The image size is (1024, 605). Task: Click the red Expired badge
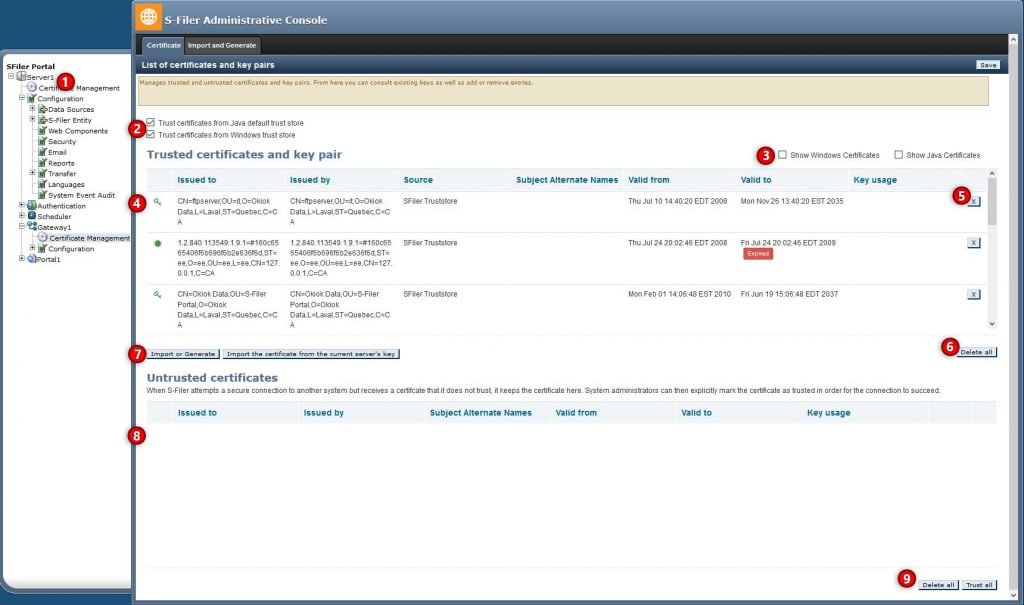click(758, 253)
